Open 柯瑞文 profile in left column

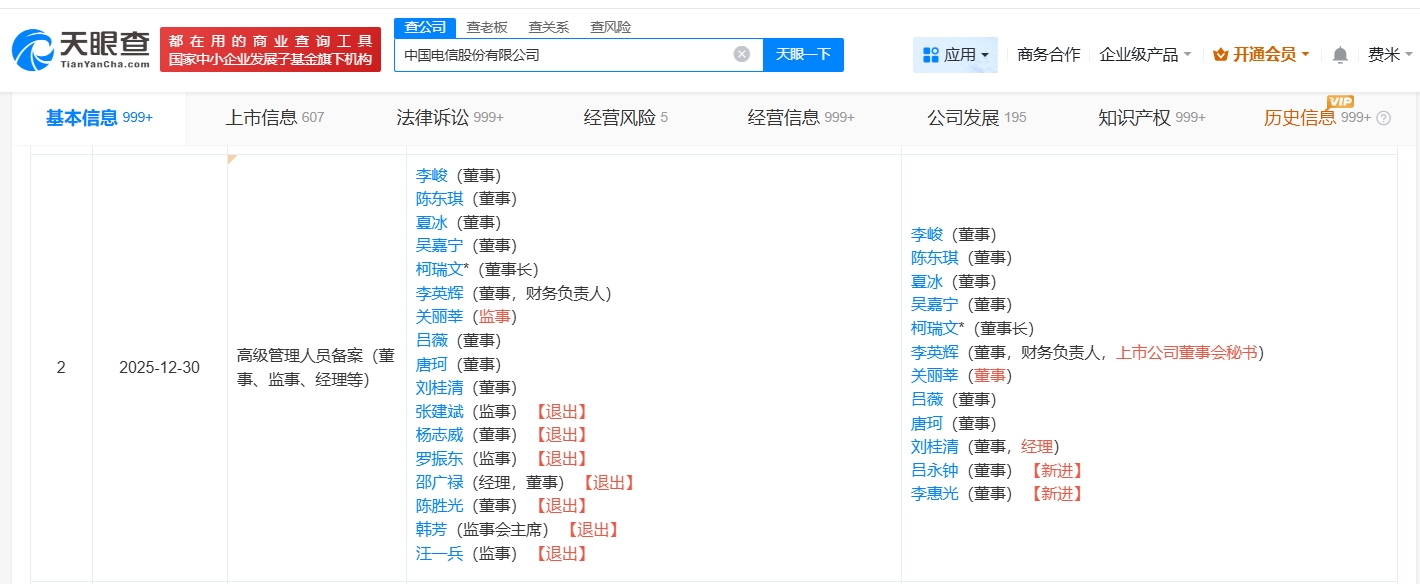(439, 269)
